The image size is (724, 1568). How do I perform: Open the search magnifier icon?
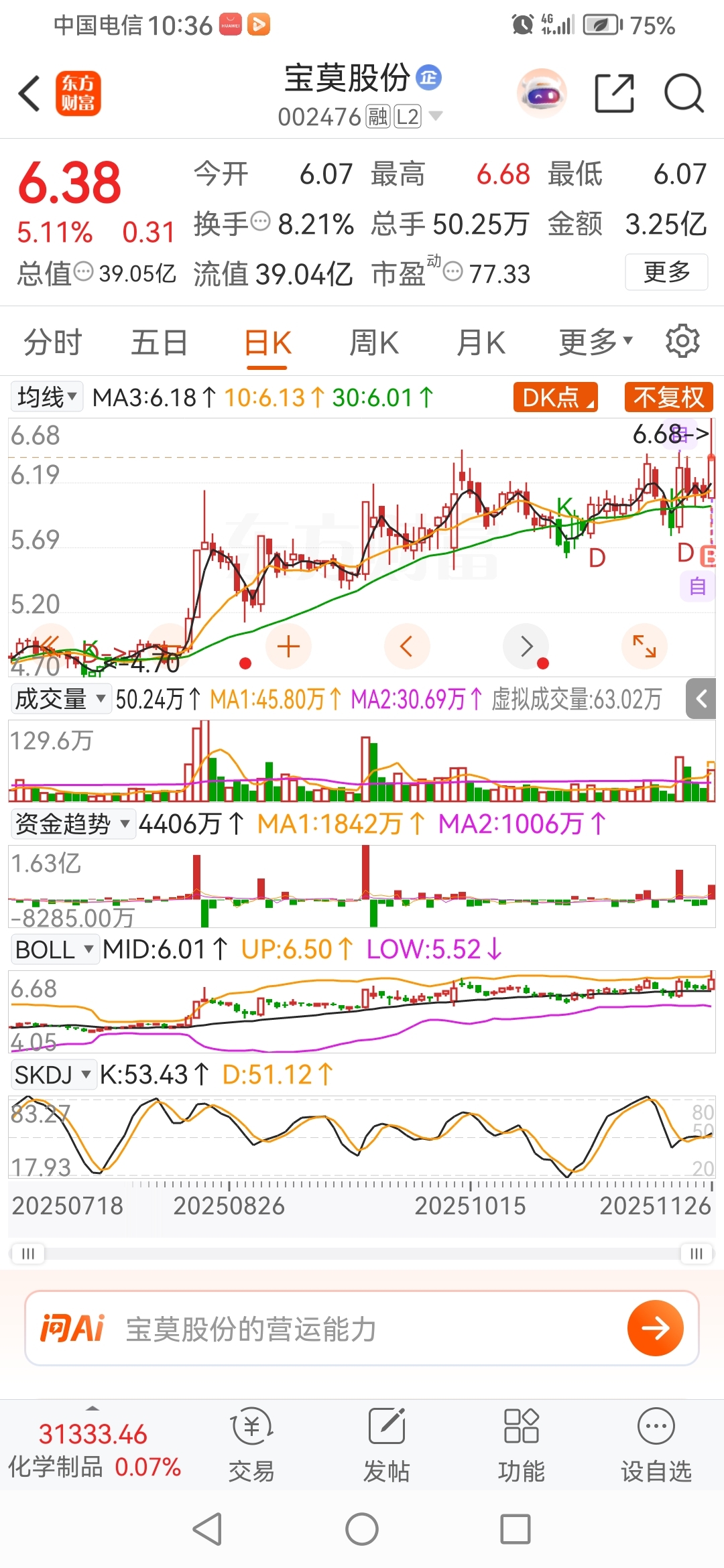click(x=684, y=93)
